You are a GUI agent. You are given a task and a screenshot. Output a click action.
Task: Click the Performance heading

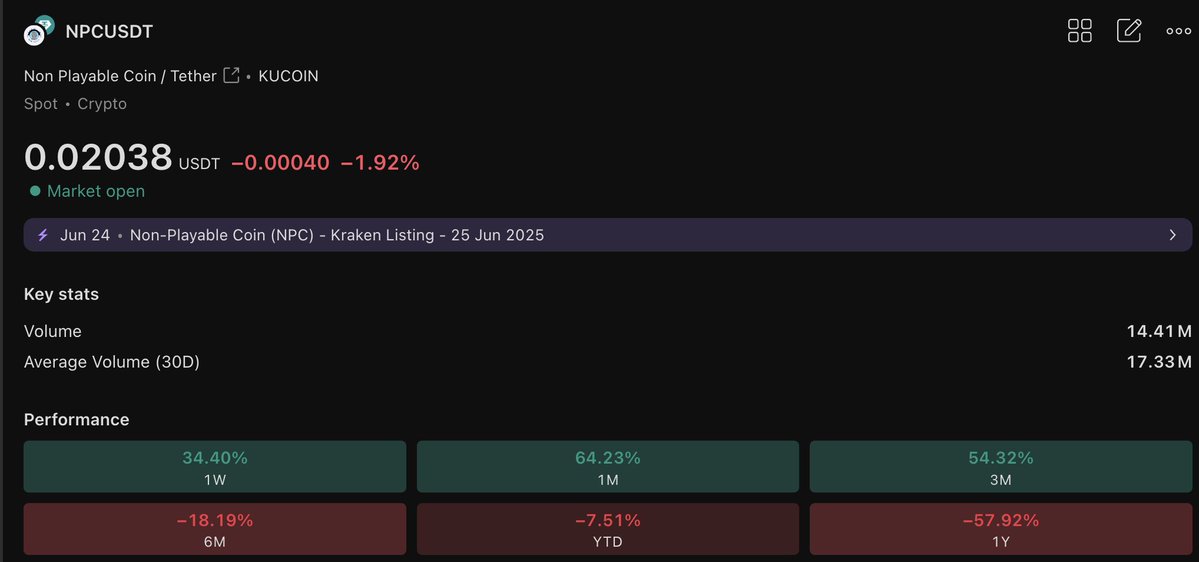76,420
